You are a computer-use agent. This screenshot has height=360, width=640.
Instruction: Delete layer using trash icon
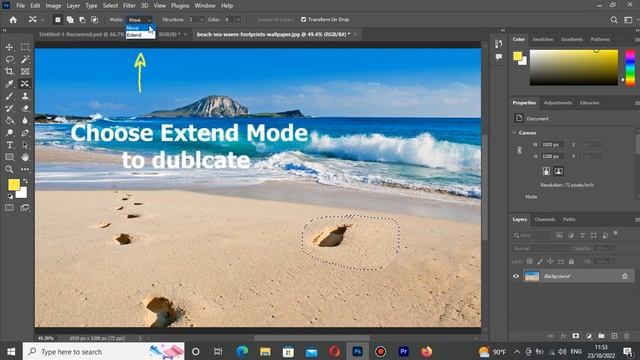tap(627, 336)
